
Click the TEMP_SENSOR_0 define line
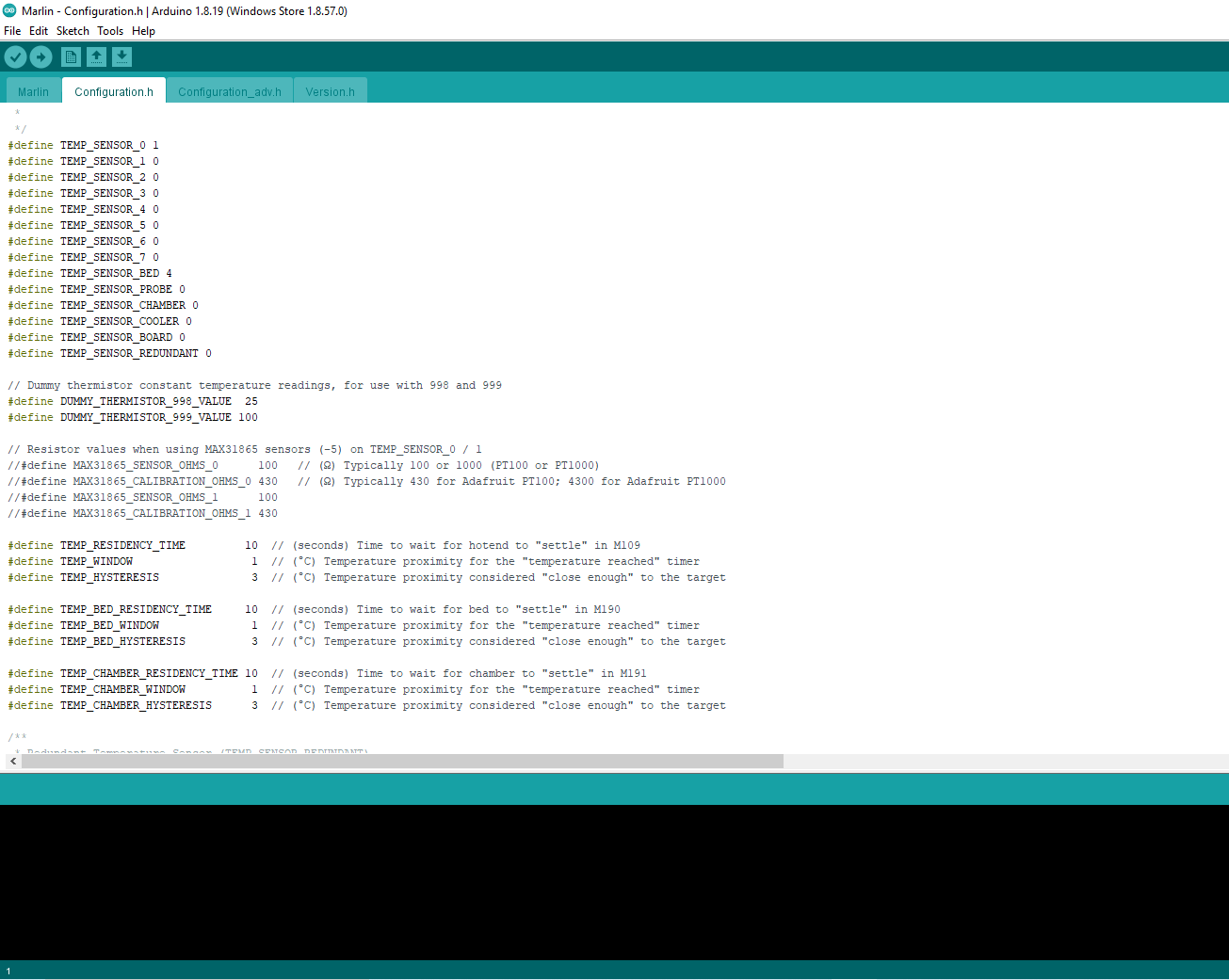(84, 145)
